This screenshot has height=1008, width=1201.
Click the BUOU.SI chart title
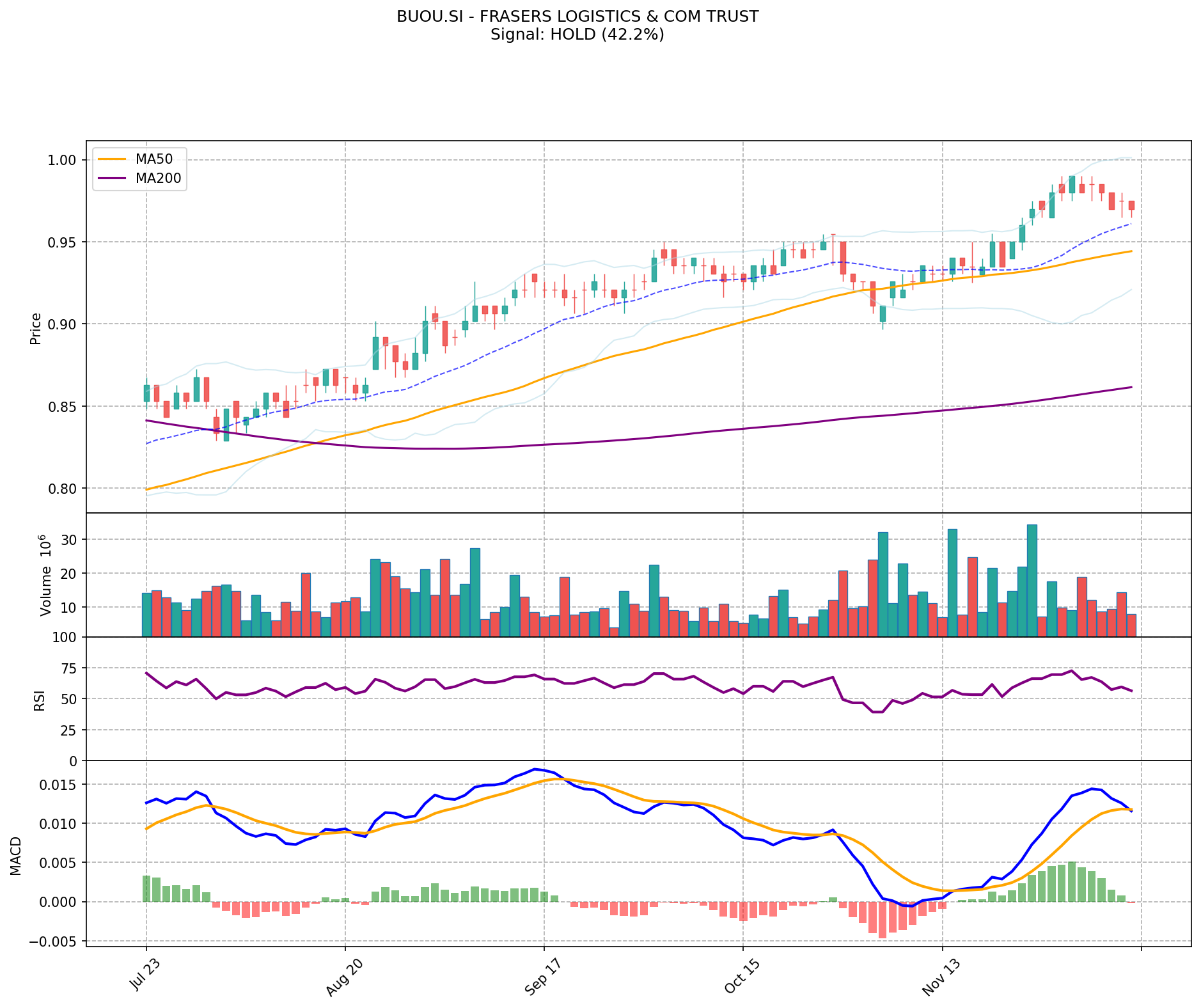(577, 17)
